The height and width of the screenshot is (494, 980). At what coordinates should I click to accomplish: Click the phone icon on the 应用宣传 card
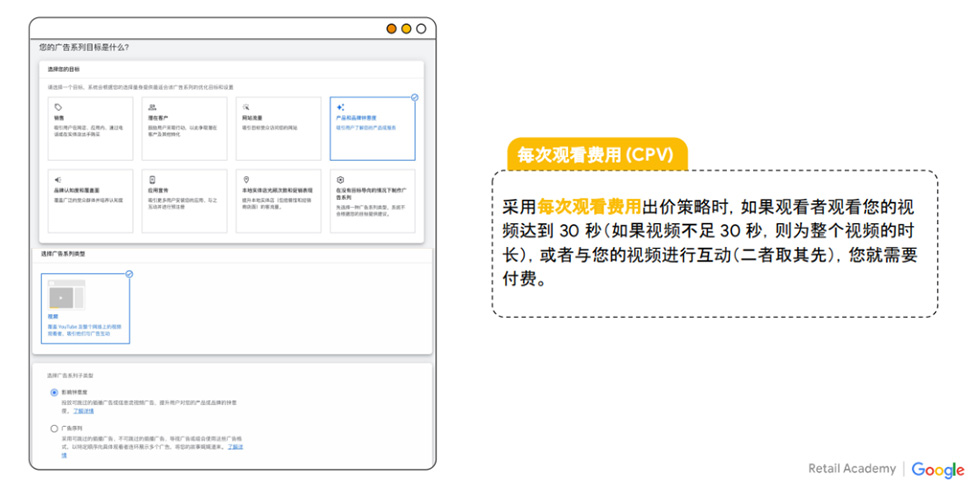click(x=152, y=179)
